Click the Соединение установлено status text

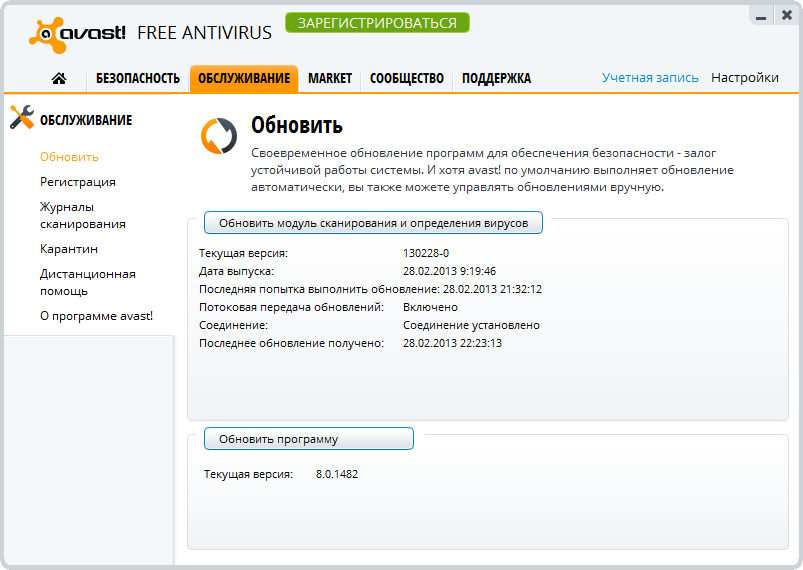471,325
